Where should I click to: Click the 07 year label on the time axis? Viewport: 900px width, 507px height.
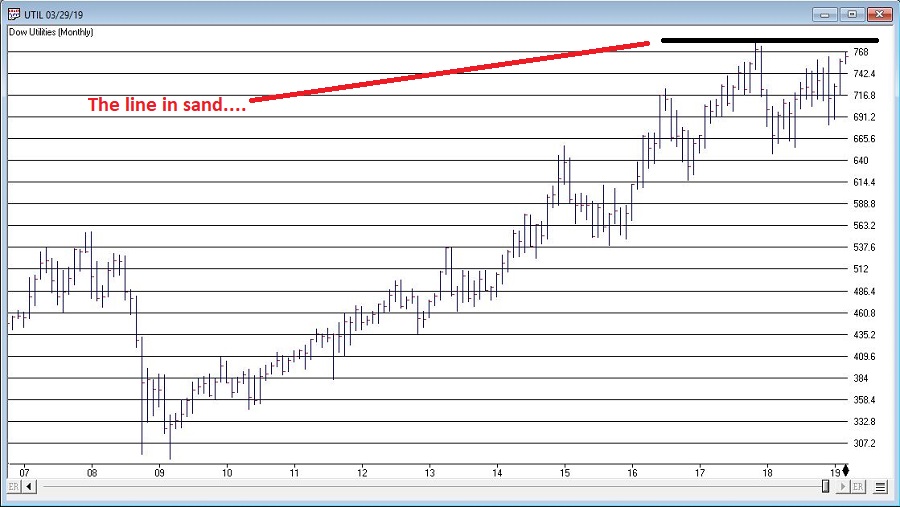click(24, 473)
